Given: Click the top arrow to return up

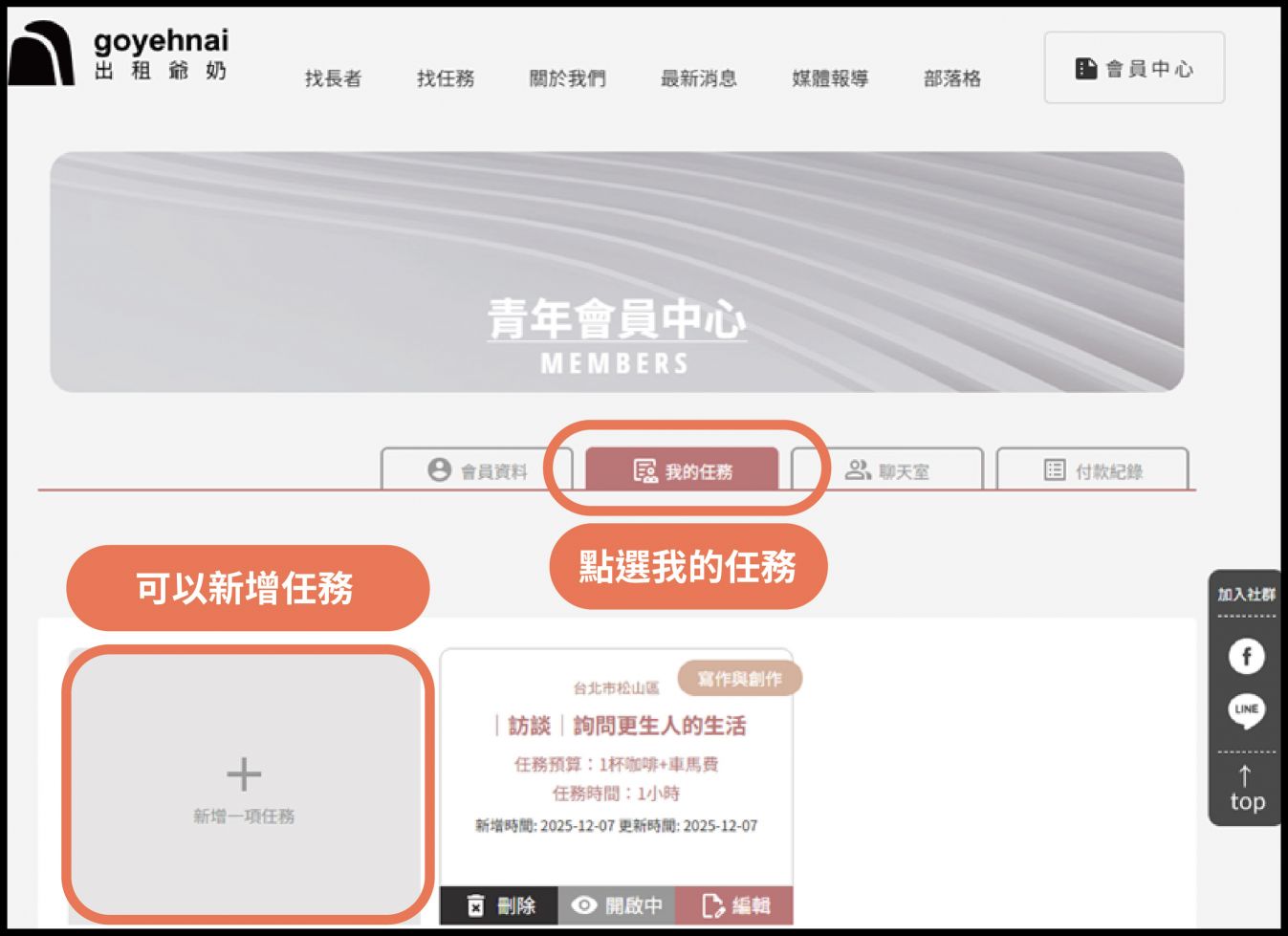Looking at the screenshot, I should 1246,789.
